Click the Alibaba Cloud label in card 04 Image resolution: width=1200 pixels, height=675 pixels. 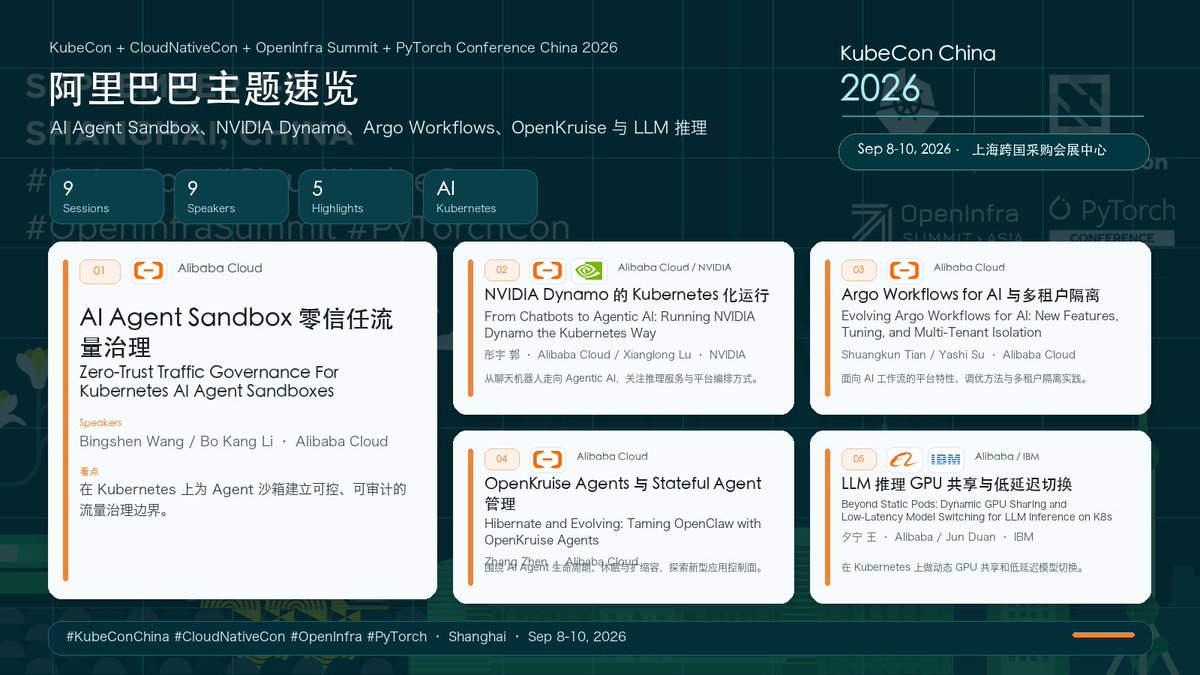tap(612, 456)
